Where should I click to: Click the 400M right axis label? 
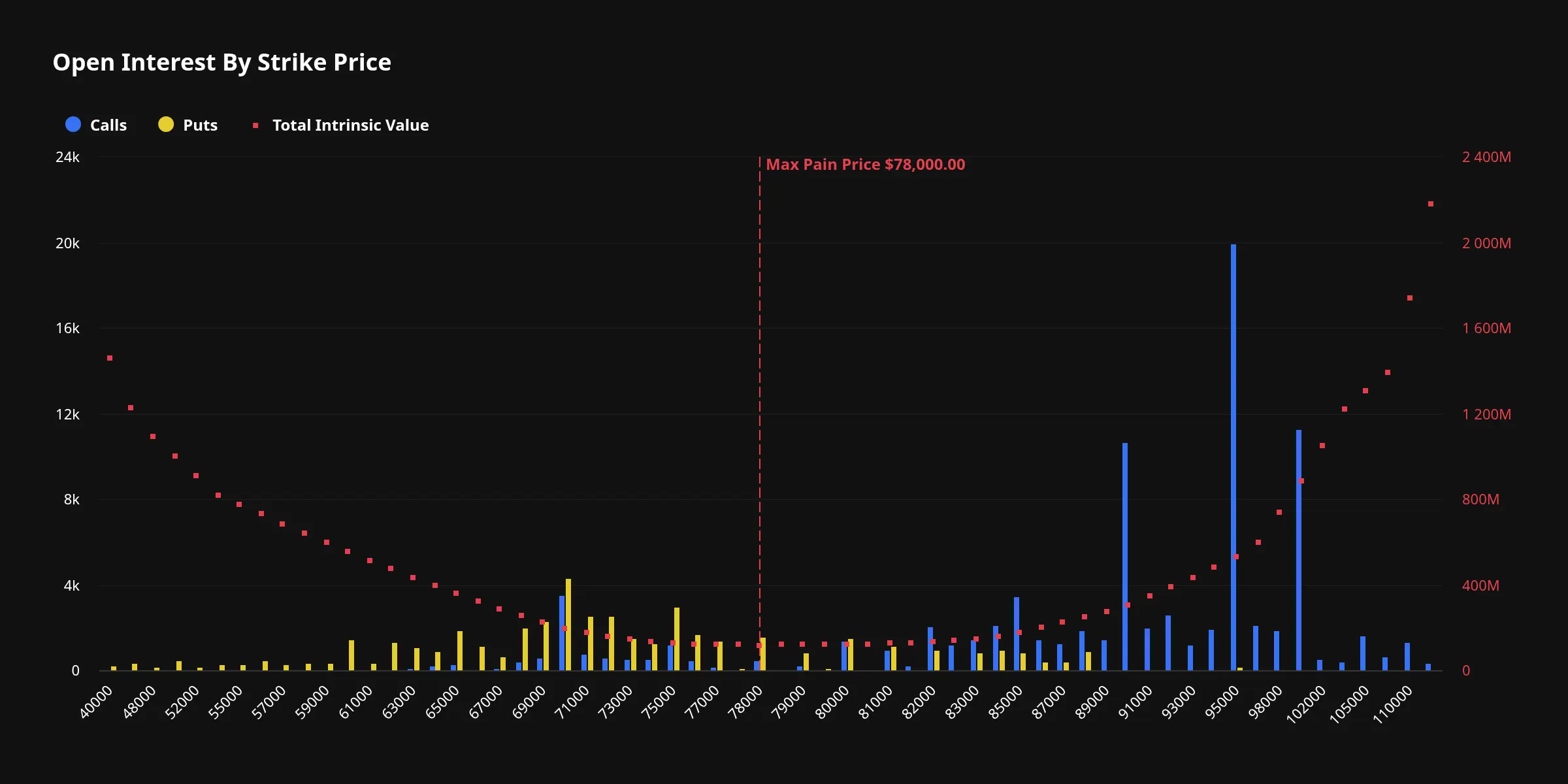(1480, 585)
